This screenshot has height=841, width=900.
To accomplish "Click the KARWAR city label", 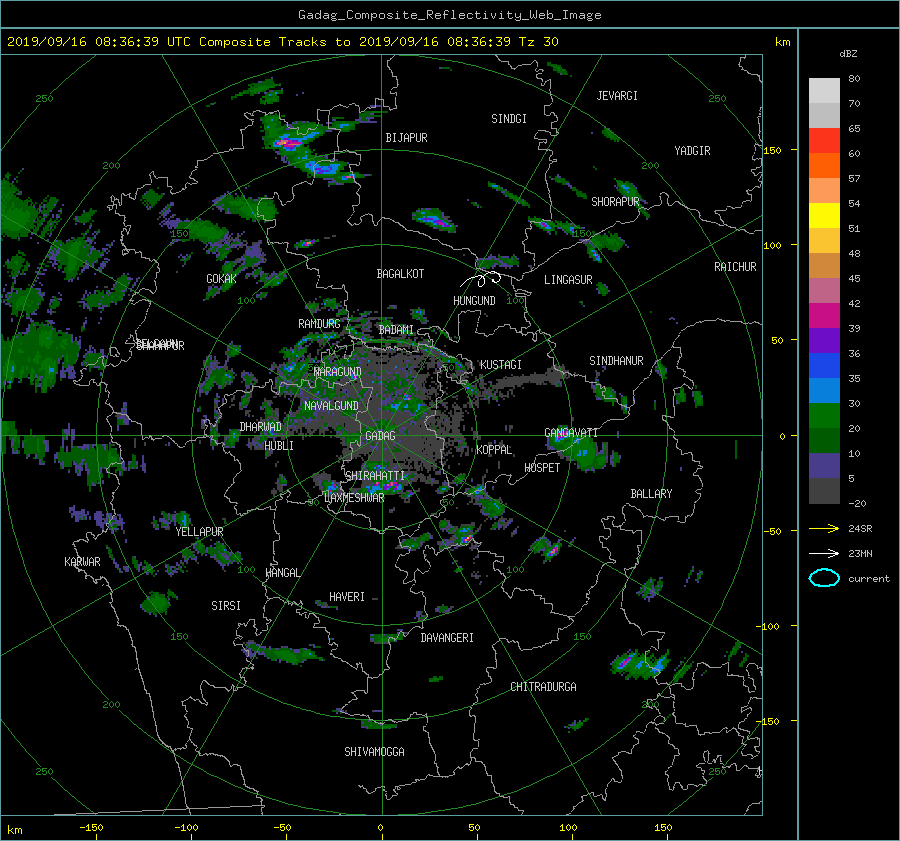I will 82,562.
